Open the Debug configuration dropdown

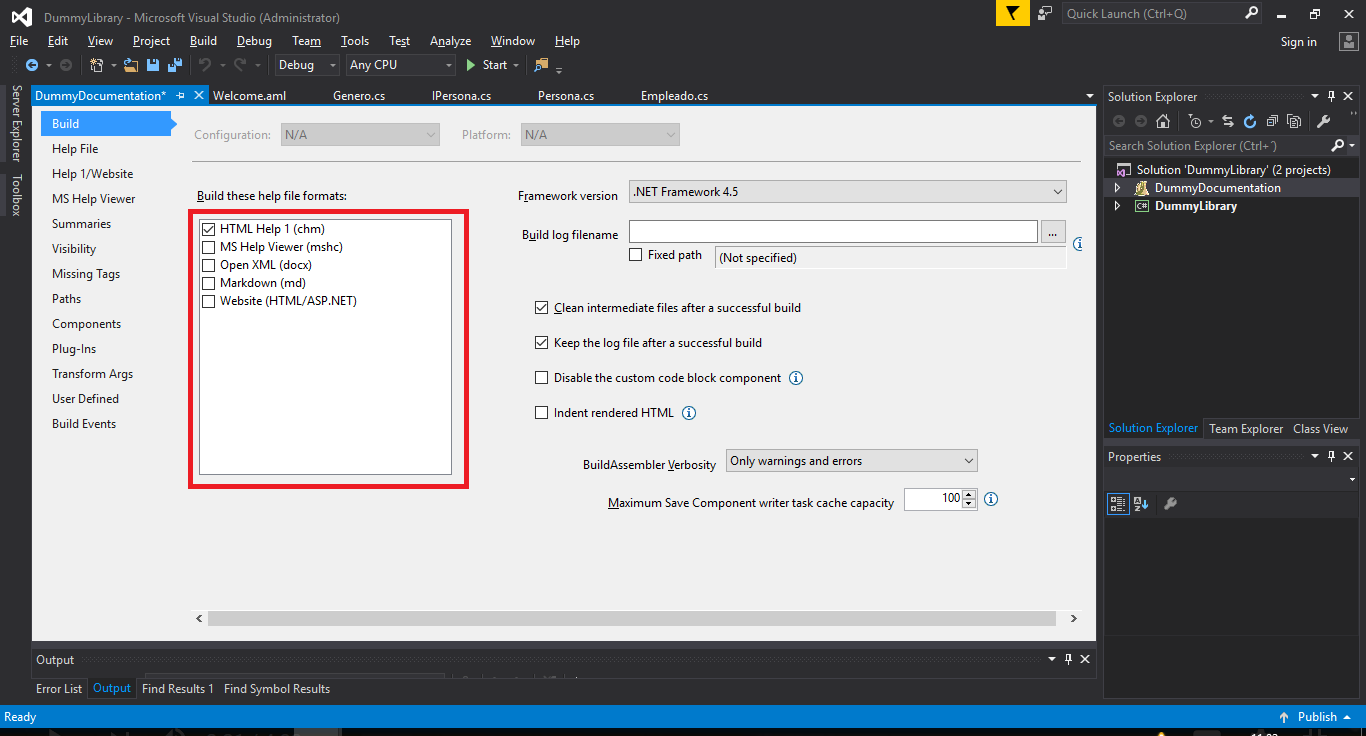tap(308, 65)
